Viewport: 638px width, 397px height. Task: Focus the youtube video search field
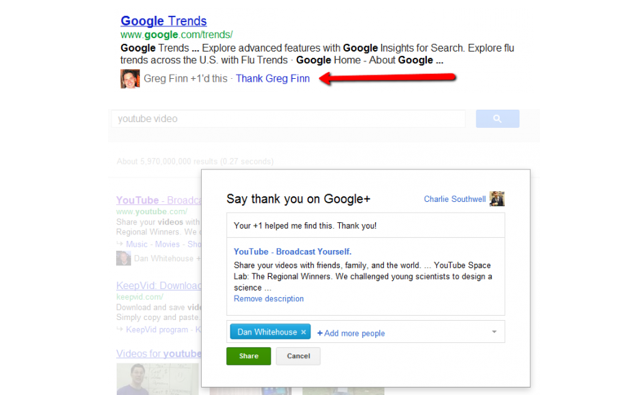(288, 119)
